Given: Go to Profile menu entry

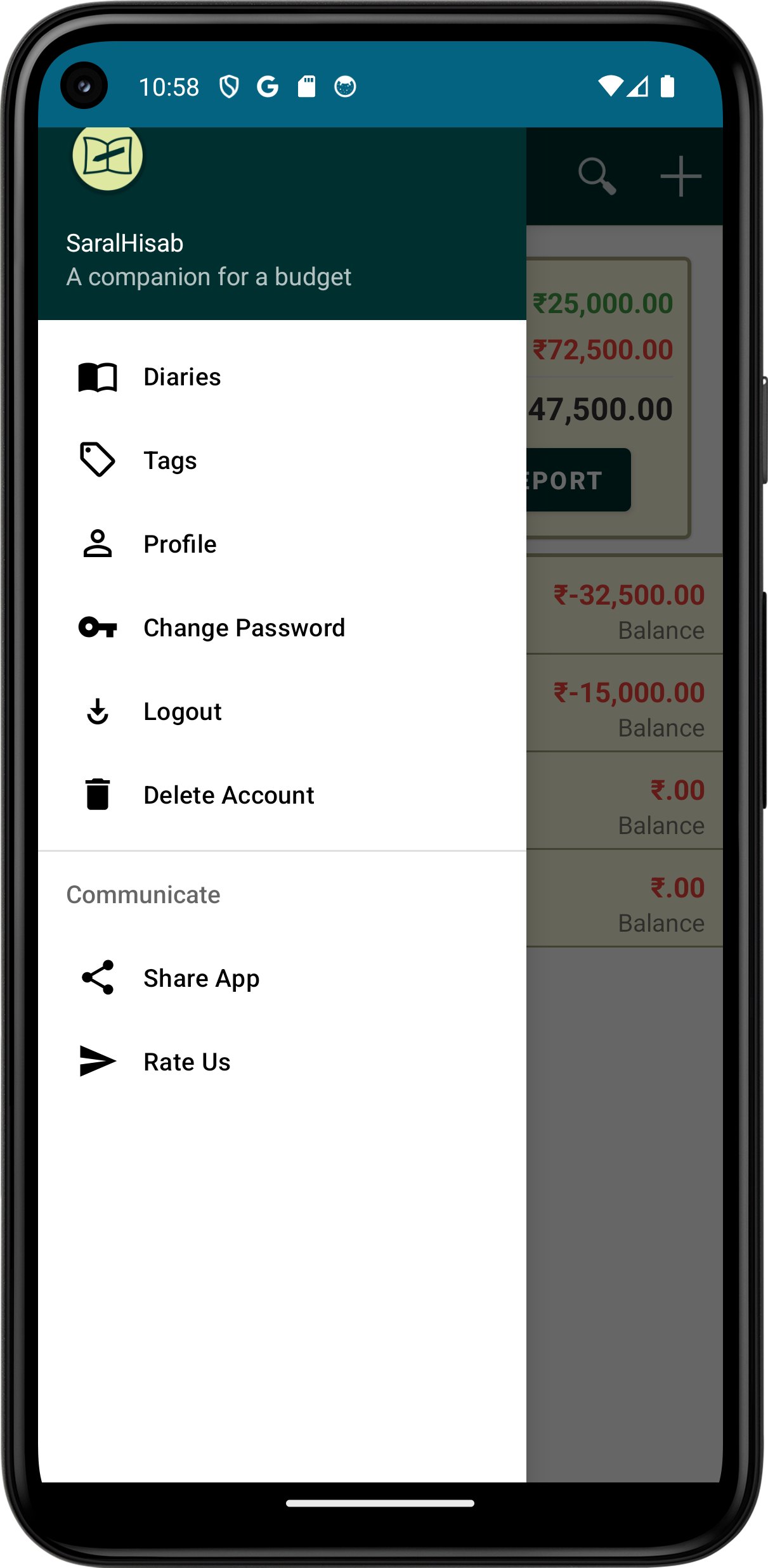Looking at the screenshot, I should coord(180,544).
